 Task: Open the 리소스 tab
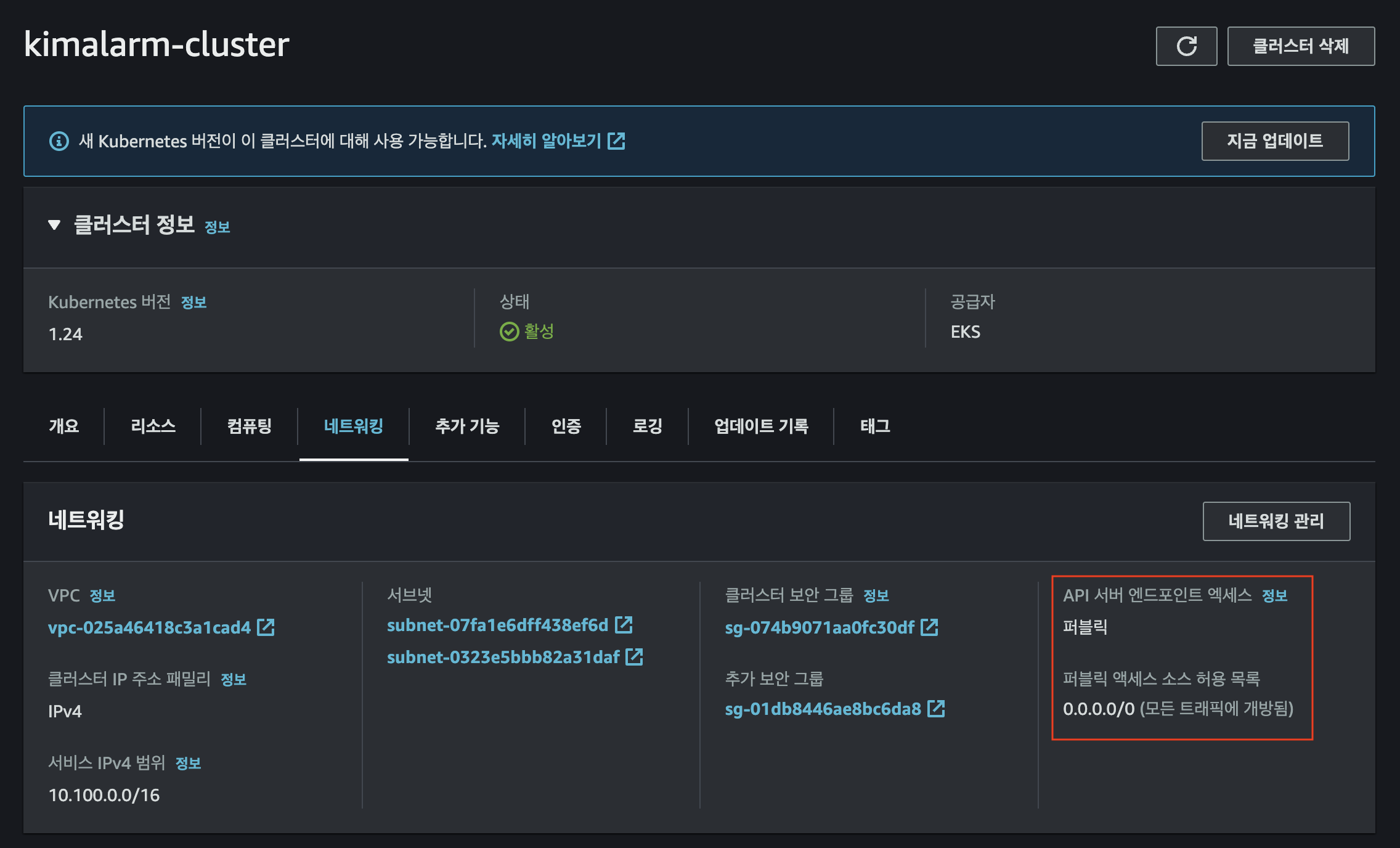click(153, 426)
